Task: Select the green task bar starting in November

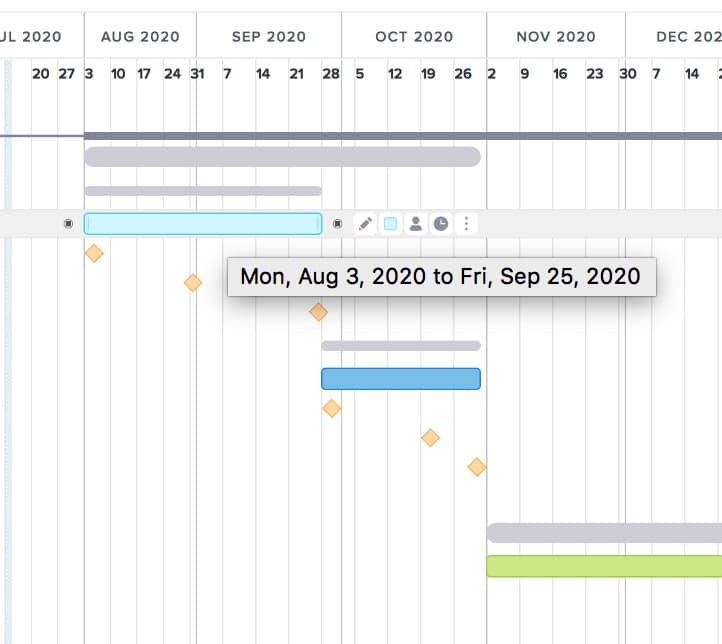Action: tap(603, 566)
